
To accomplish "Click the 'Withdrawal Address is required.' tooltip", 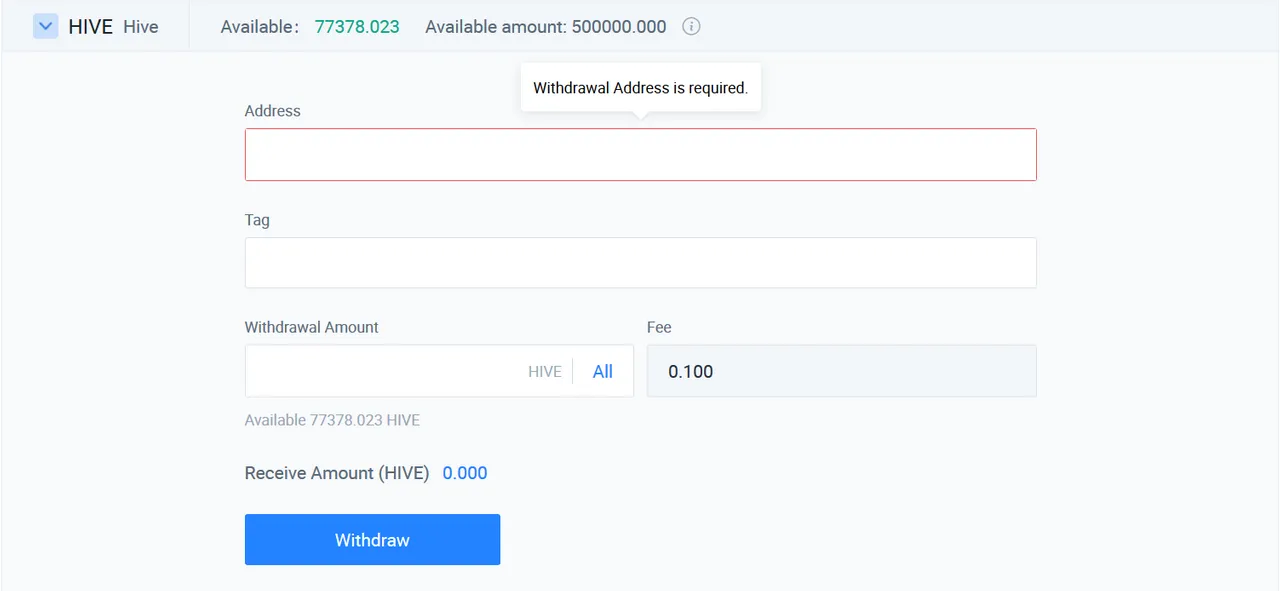I will (x=641, y=88).
